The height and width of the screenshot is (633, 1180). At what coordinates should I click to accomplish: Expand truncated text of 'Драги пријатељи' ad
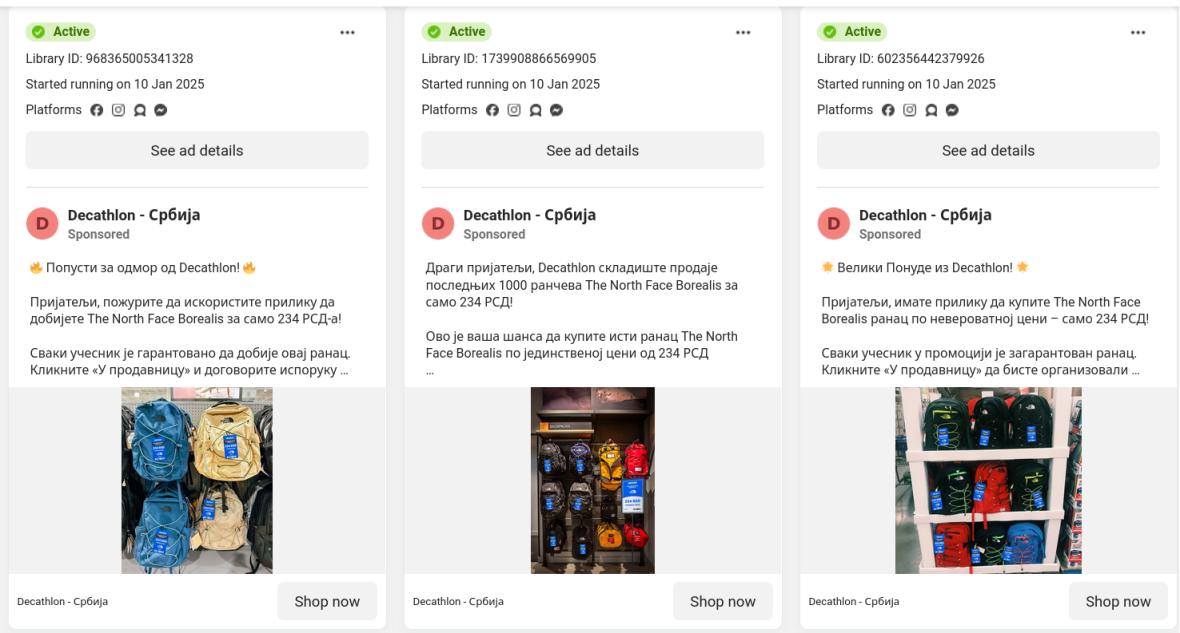click(x=430, y=372)
